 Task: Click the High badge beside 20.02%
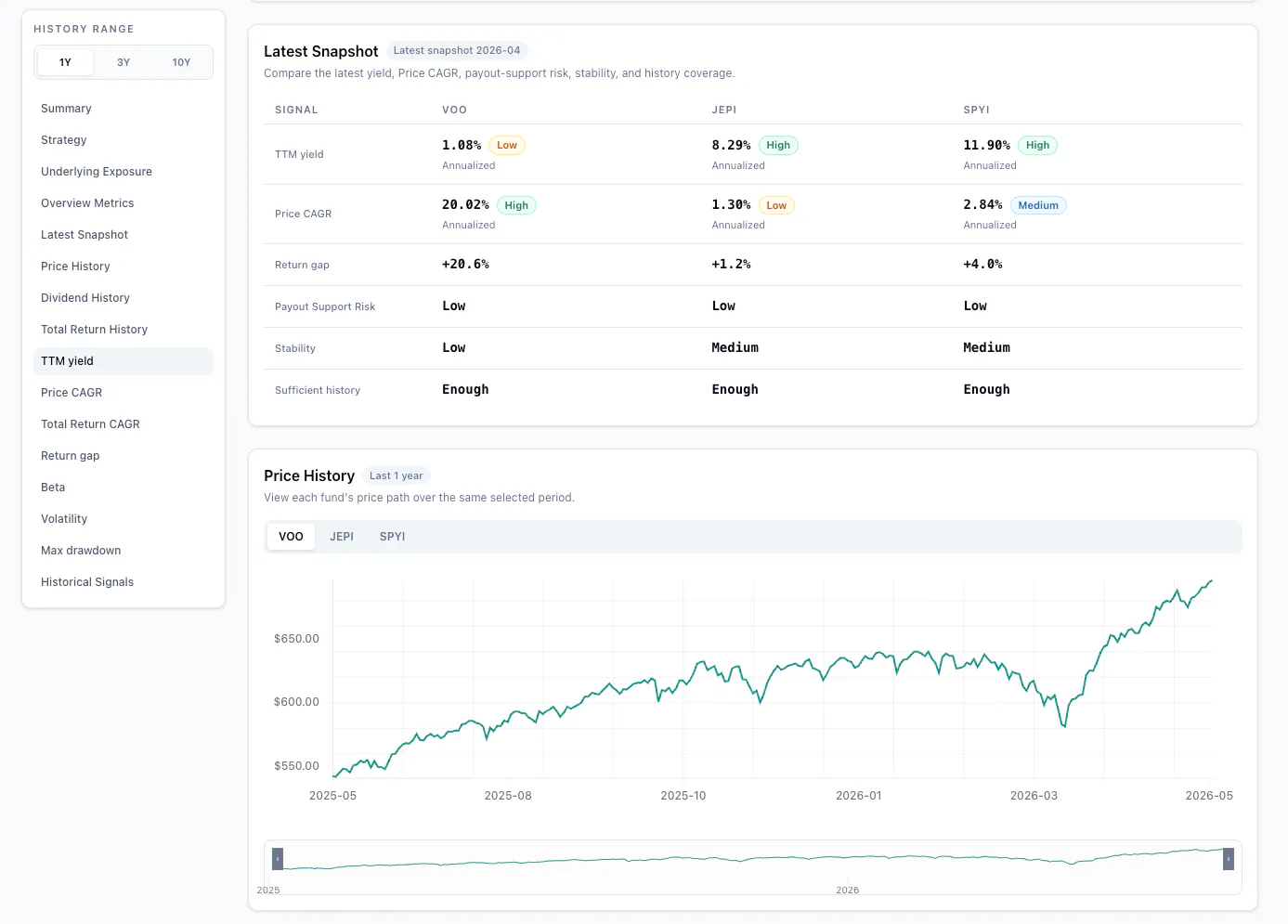(516, 205)
